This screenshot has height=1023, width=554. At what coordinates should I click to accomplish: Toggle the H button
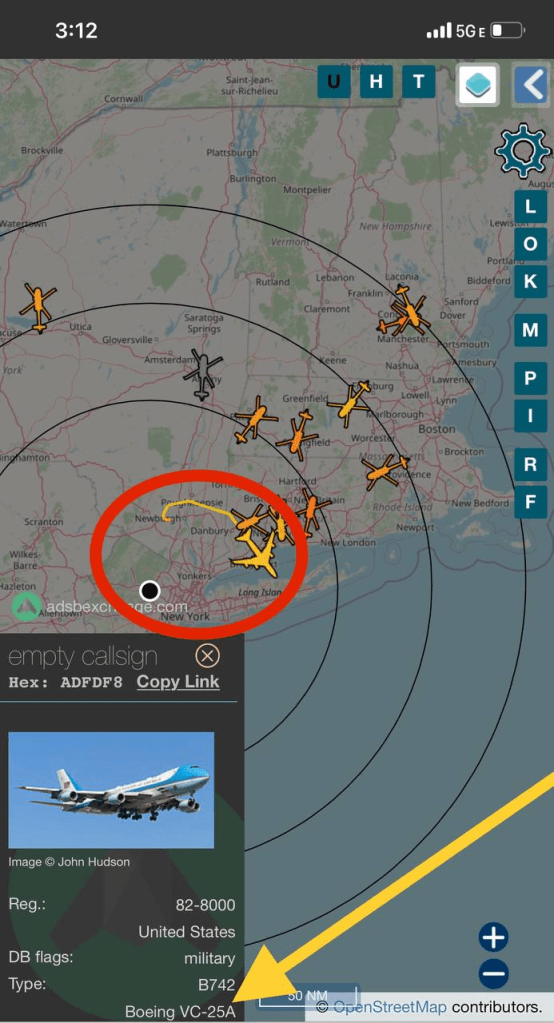pyautogui.click(x=376, y=82)
